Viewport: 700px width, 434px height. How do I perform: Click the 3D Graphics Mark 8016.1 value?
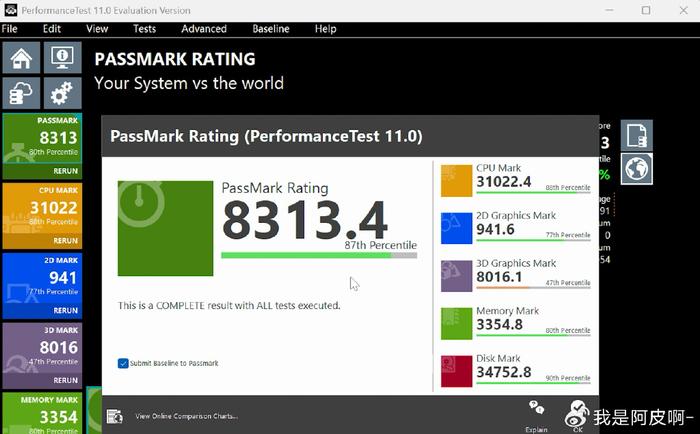coord(499,277)
